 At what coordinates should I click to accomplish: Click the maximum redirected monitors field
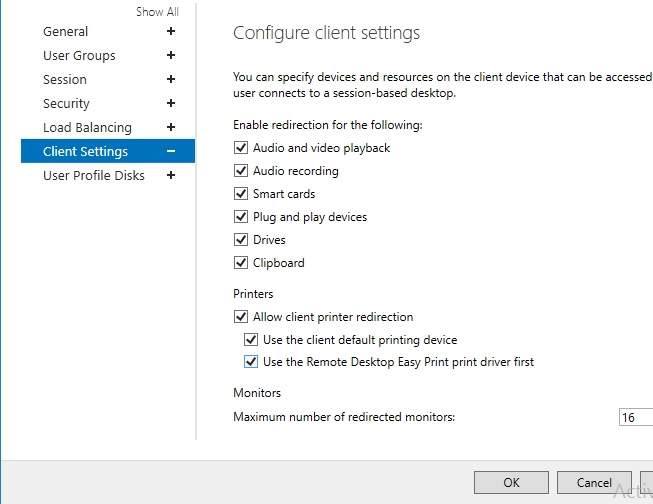click(x=635, y=417)
